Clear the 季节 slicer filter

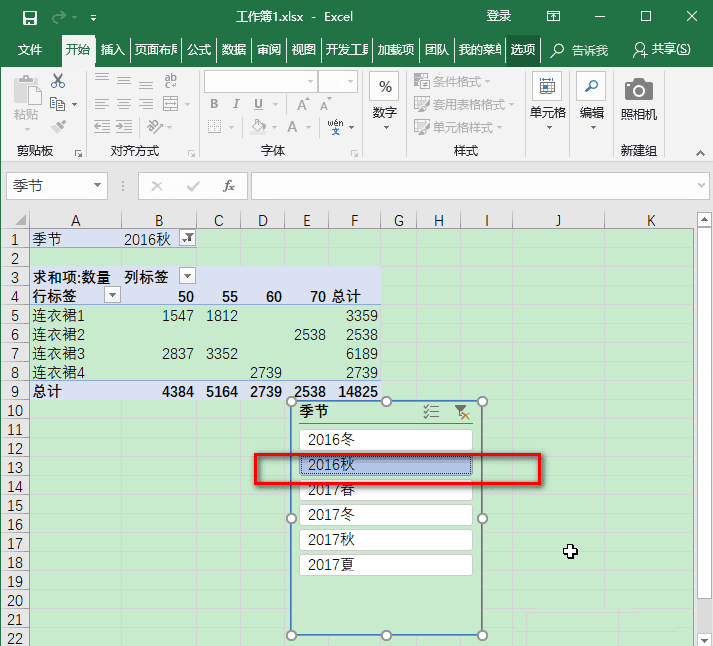point(461,411)
